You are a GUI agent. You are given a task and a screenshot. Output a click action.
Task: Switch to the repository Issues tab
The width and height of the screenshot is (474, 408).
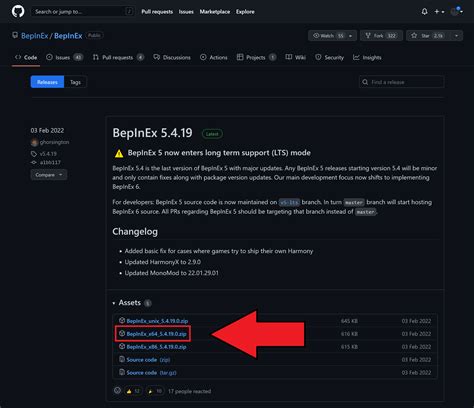tap(64, 57)
